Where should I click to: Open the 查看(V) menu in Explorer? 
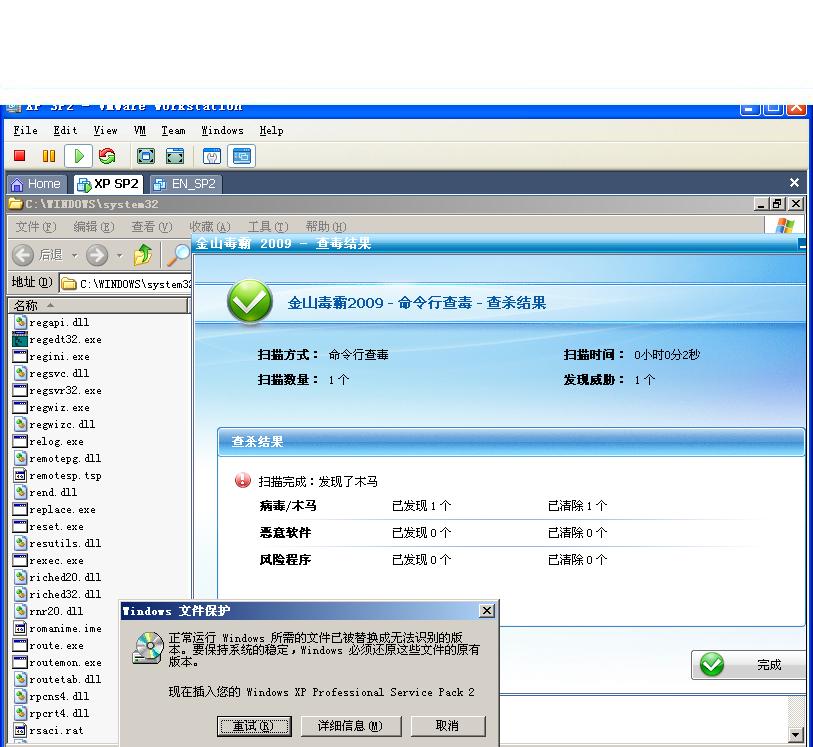tap(151, 227)
